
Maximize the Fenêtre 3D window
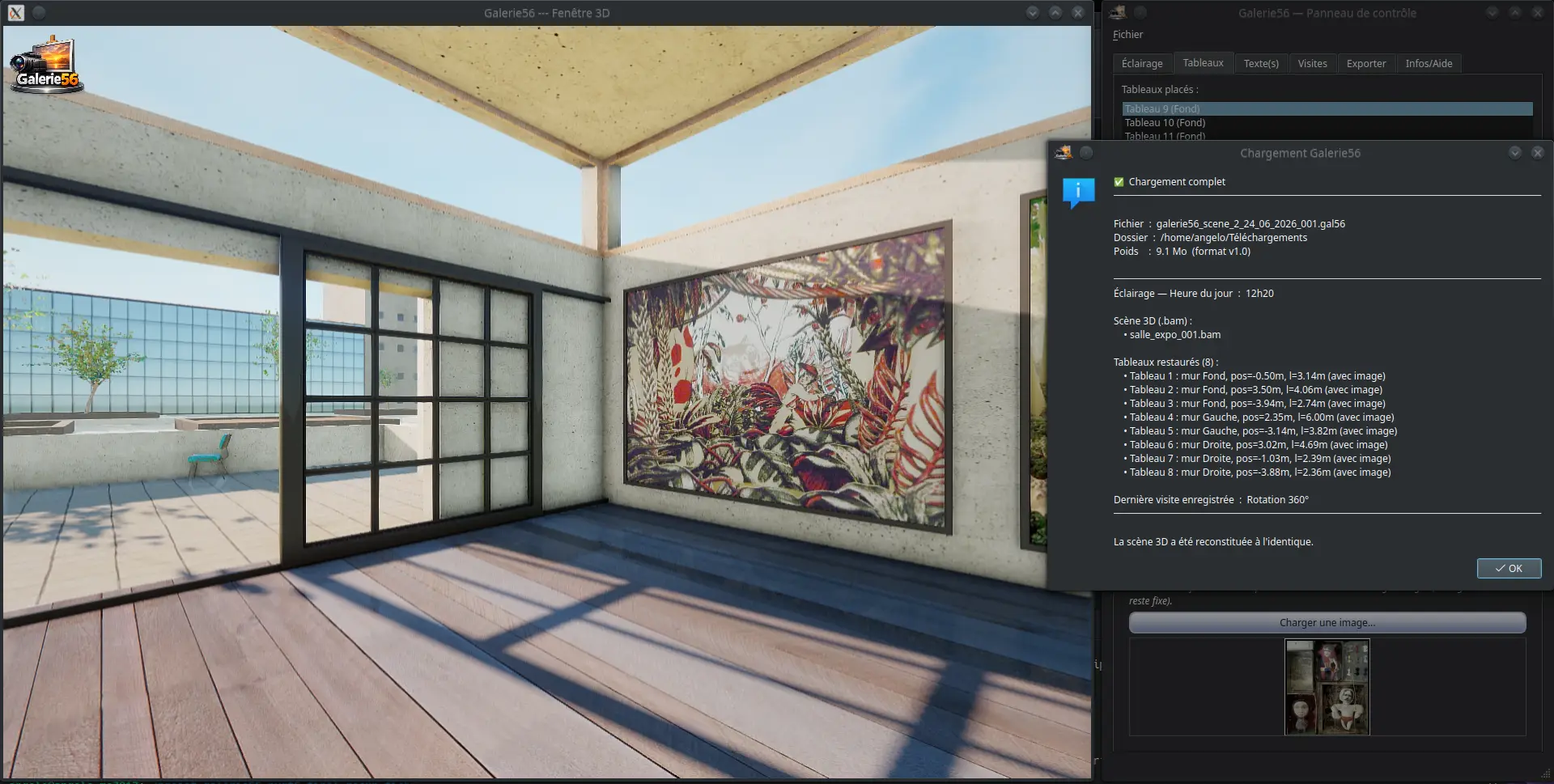[x=1055, y=13]
